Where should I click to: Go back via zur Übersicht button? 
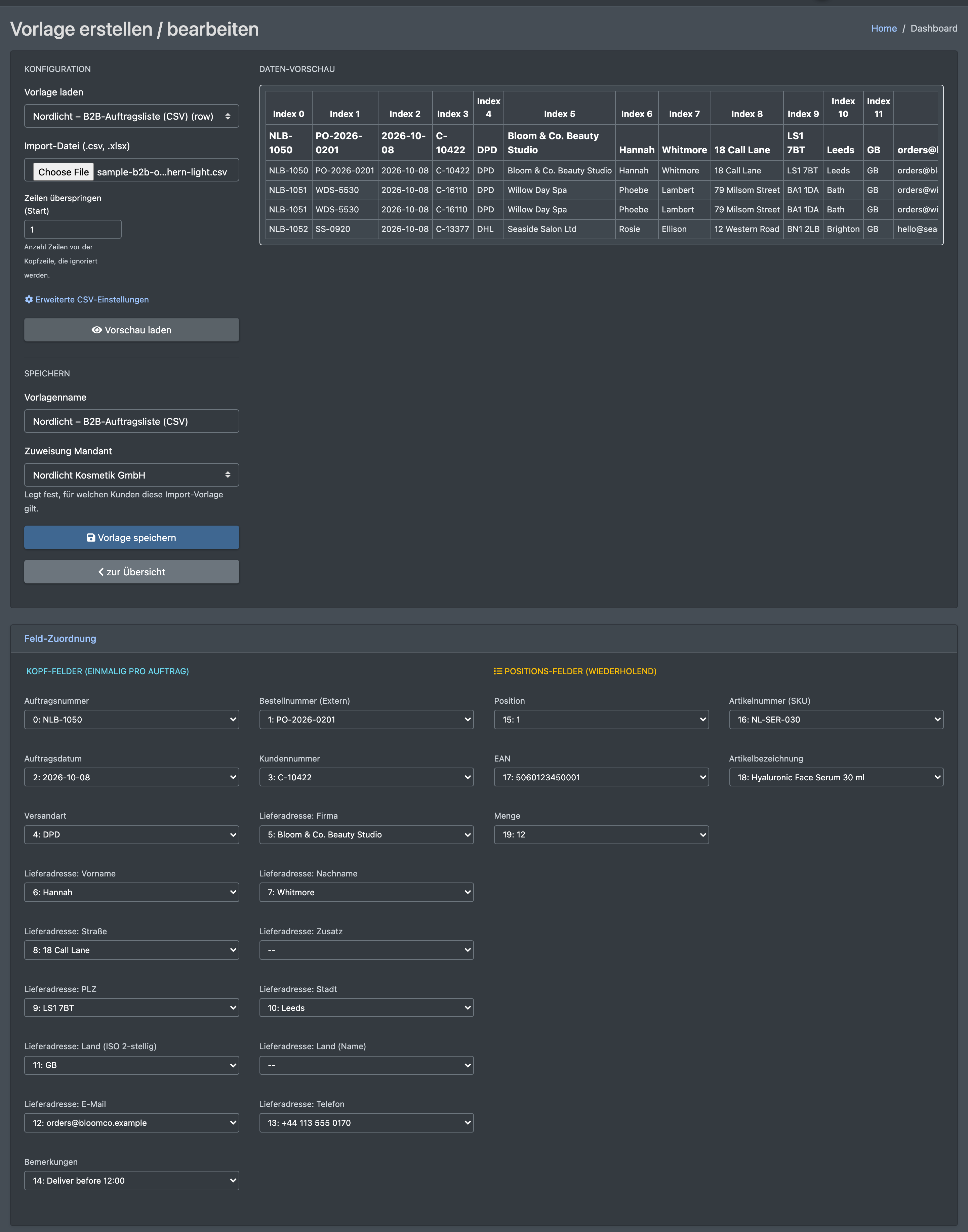pyautogui.click(x=131, y=572)
